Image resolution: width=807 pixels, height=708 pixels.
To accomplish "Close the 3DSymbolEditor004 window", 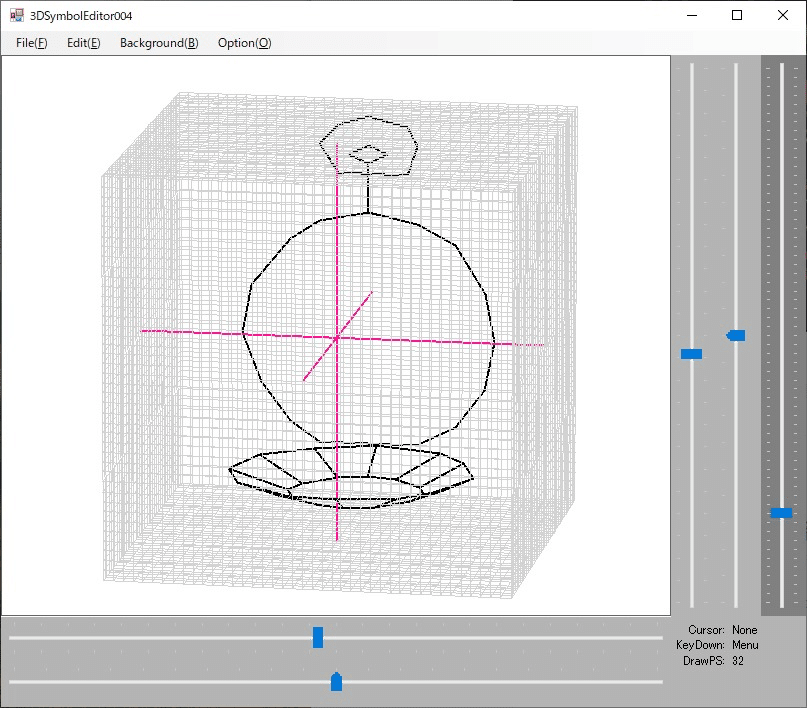I will (783, 15).
